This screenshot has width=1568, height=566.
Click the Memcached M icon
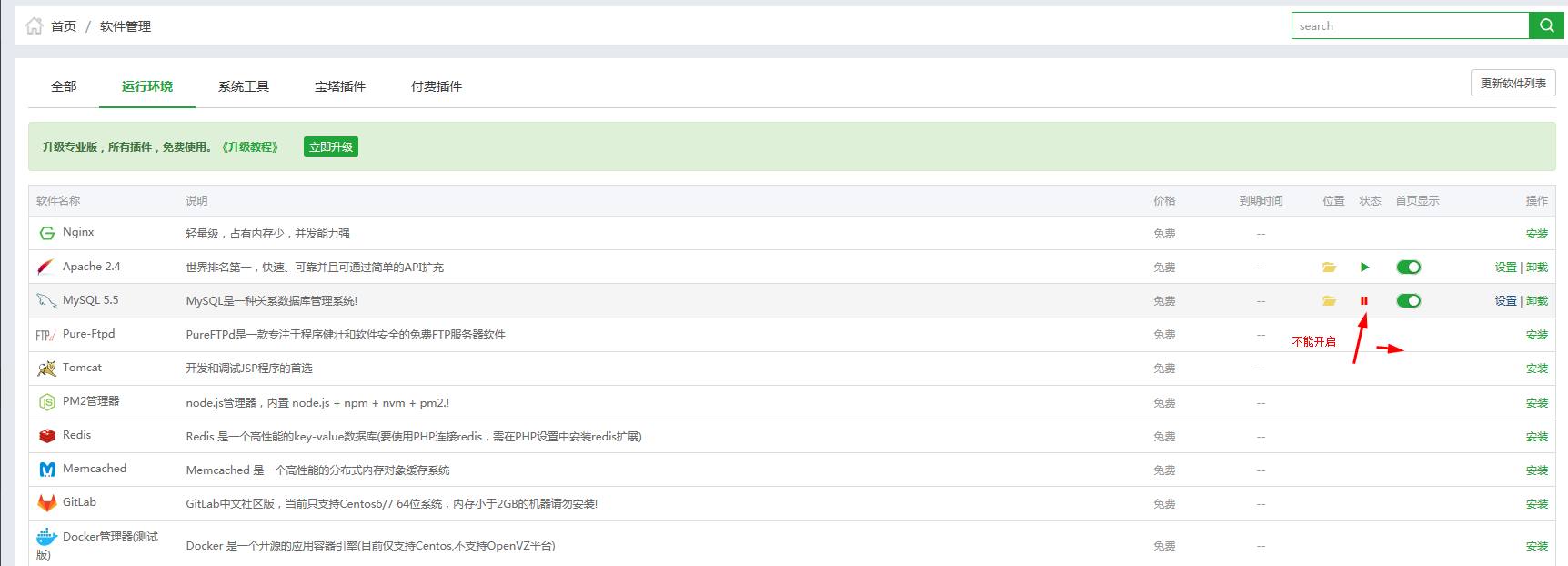click(47, 470)
